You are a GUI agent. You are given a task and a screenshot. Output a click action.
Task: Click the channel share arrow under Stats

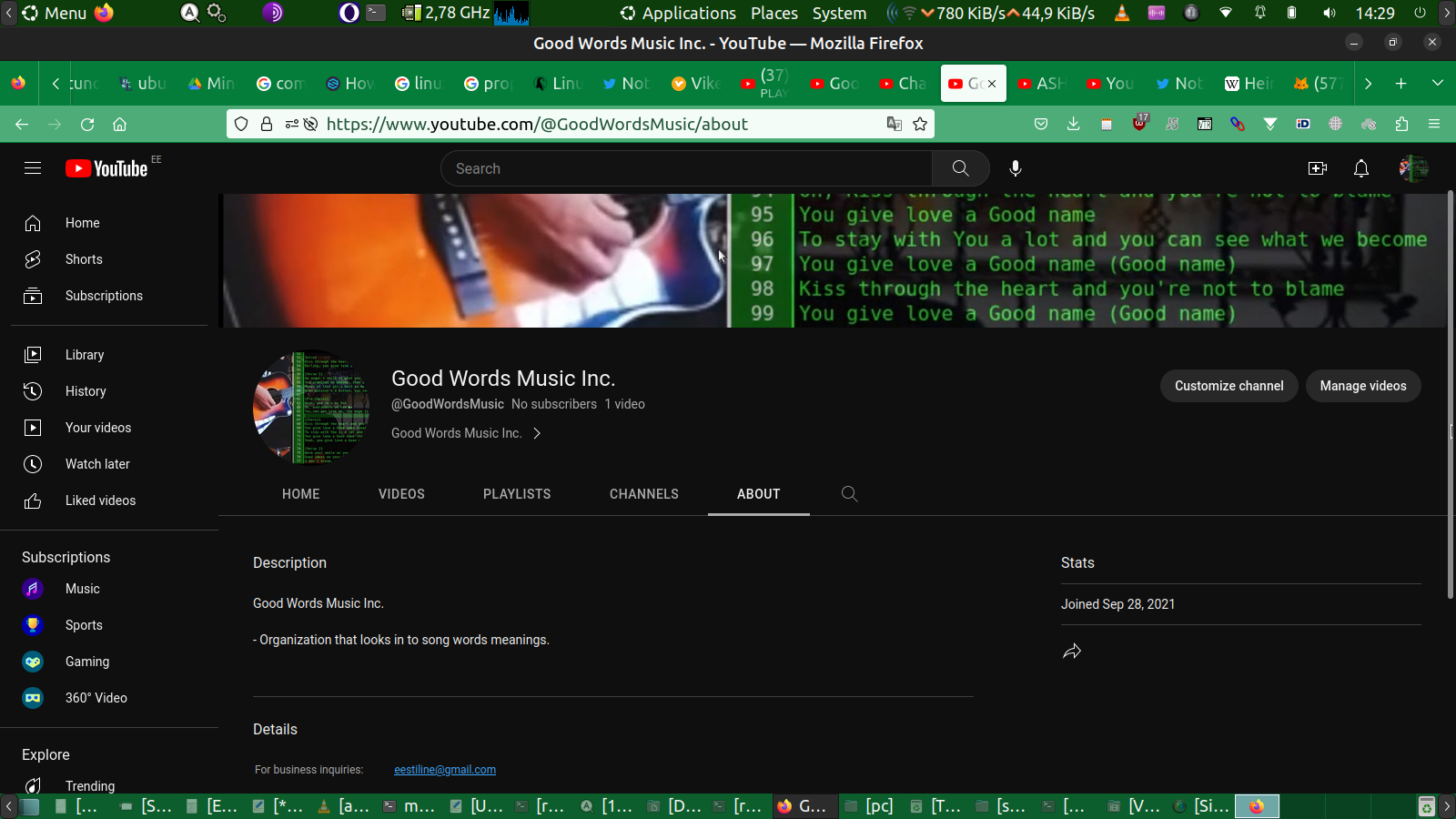click(x=1072, y=652)
